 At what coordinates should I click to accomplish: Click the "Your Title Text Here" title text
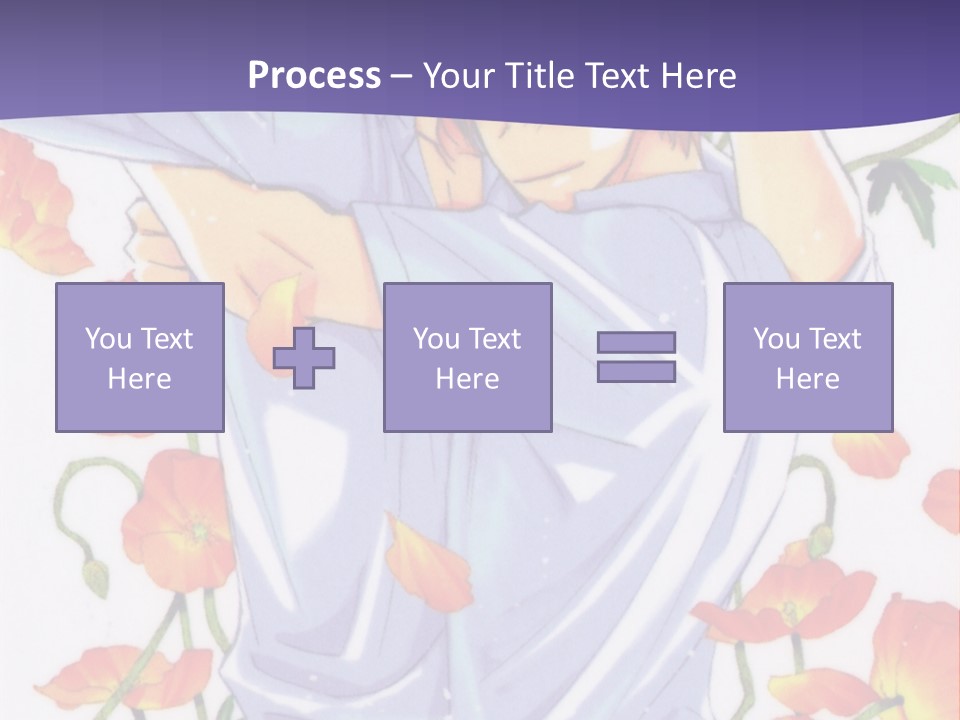coord(579,75)
